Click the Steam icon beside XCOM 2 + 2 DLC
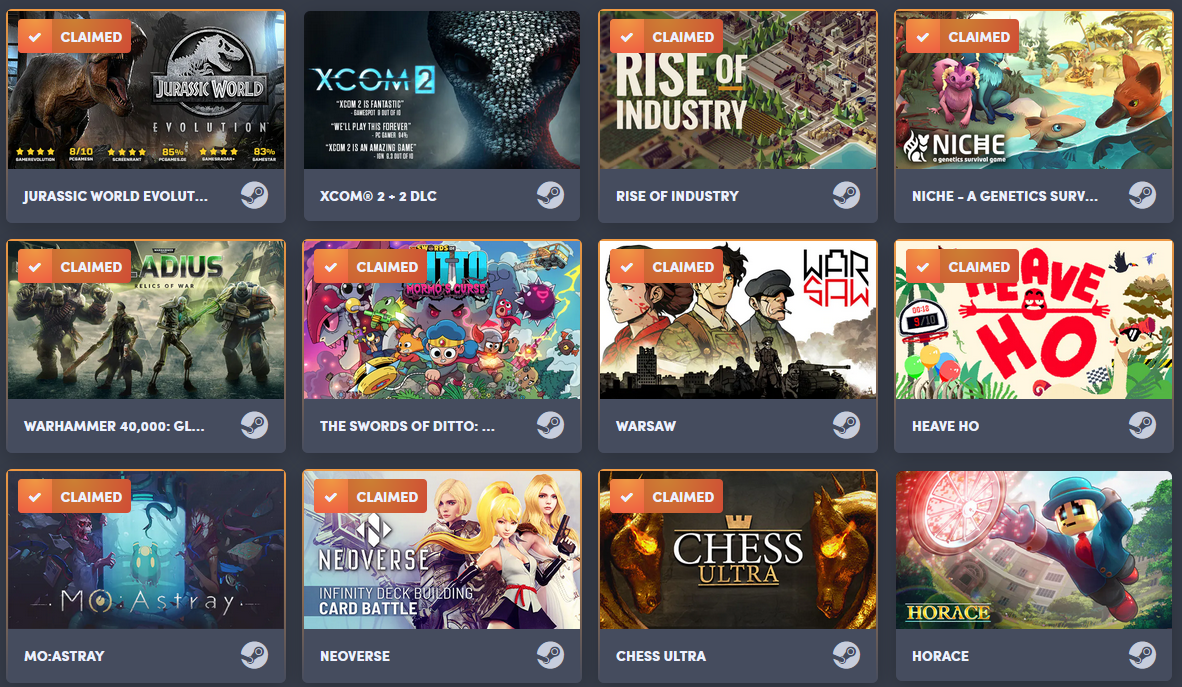The width and height of the screenshot is (1182, 687). 550,195
